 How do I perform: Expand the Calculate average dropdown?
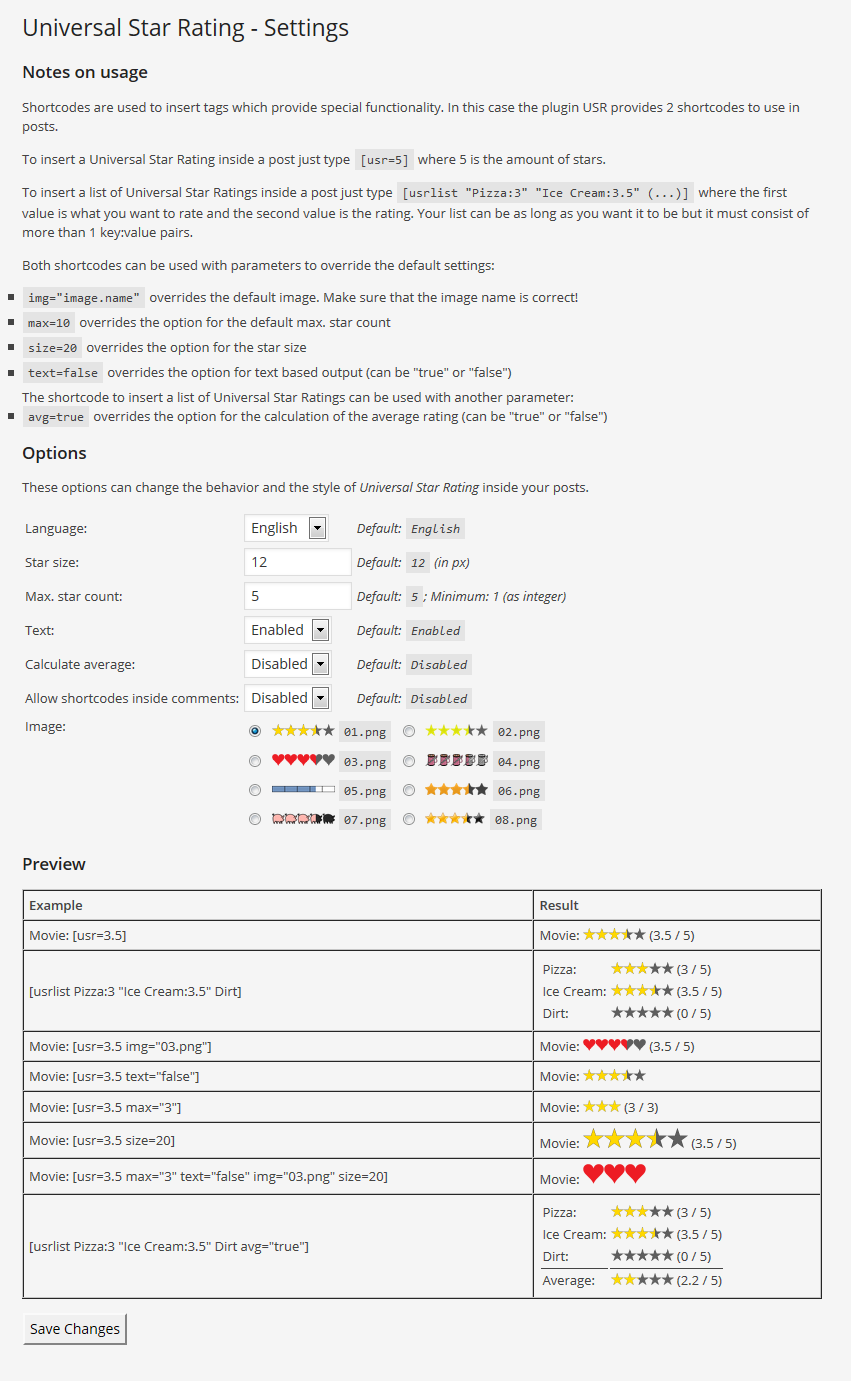(288, 664)
